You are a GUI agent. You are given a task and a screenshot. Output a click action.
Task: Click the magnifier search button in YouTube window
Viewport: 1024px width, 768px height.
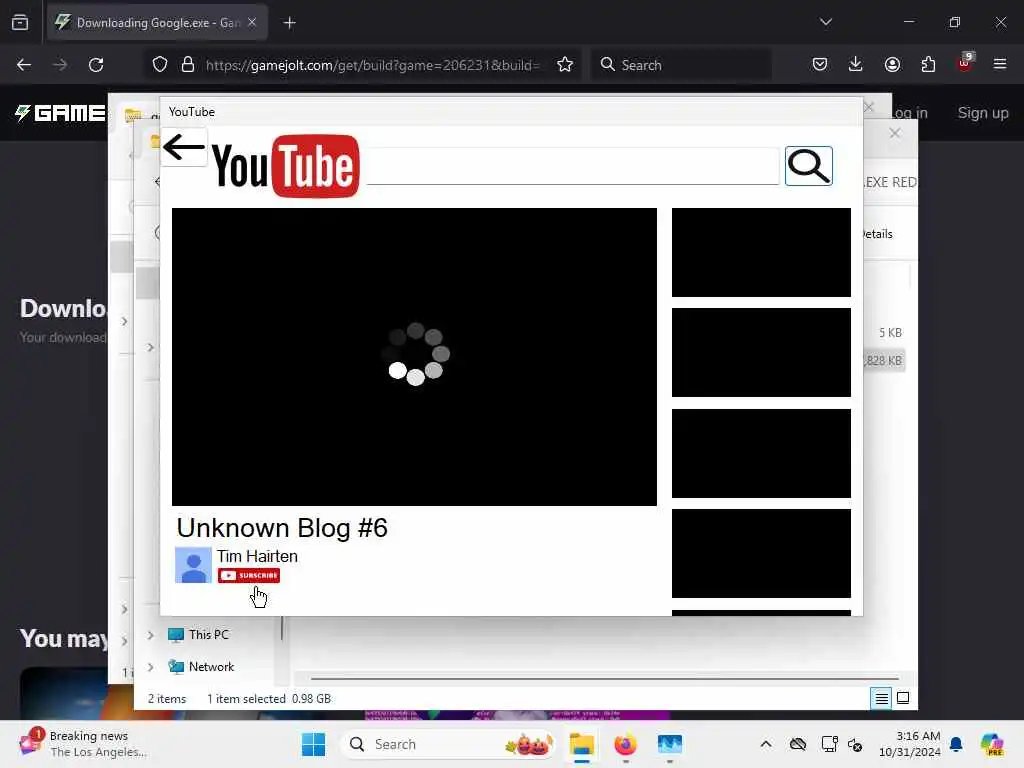click(x=808, y=166)
